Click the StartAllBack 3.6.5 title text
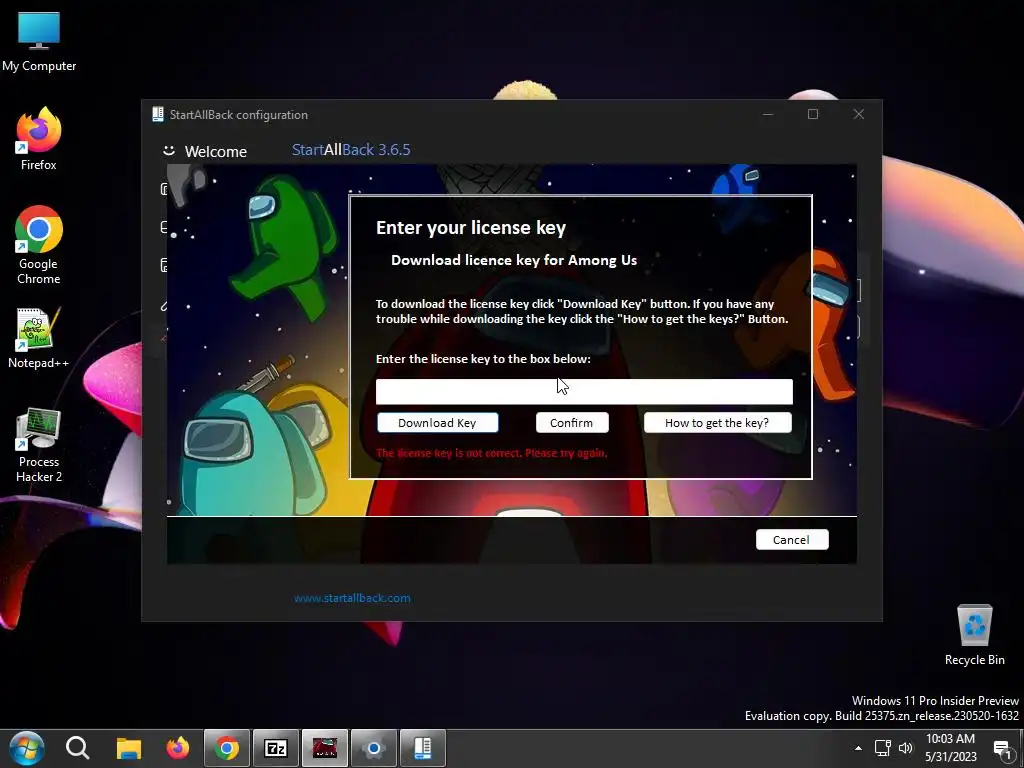 click(351, 150)
